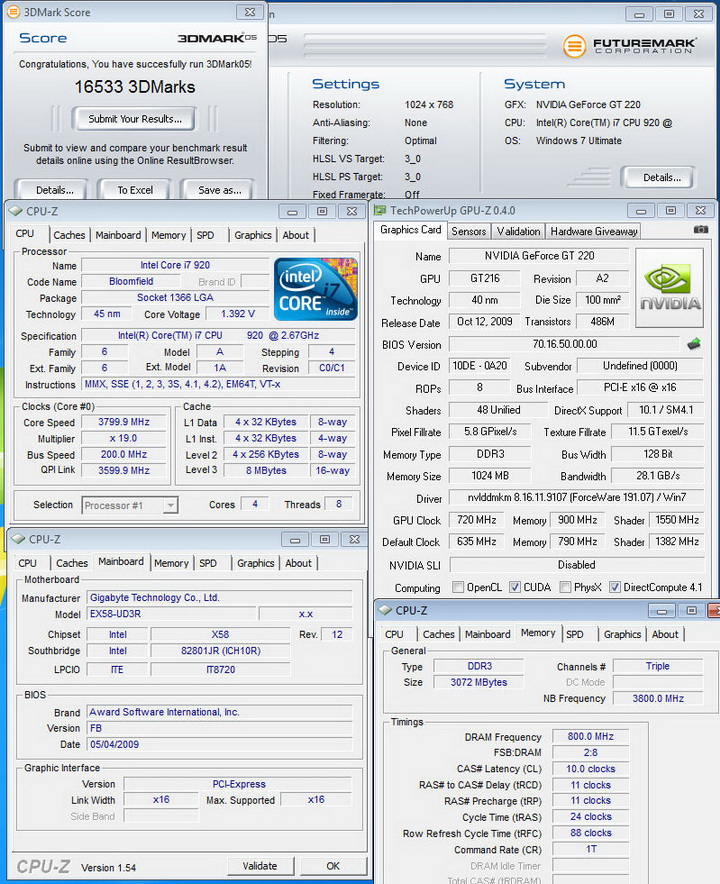720x884 pixels.
Task: Toggle the CUDA checkbox in GPU-Z
Action: [515, 587]
